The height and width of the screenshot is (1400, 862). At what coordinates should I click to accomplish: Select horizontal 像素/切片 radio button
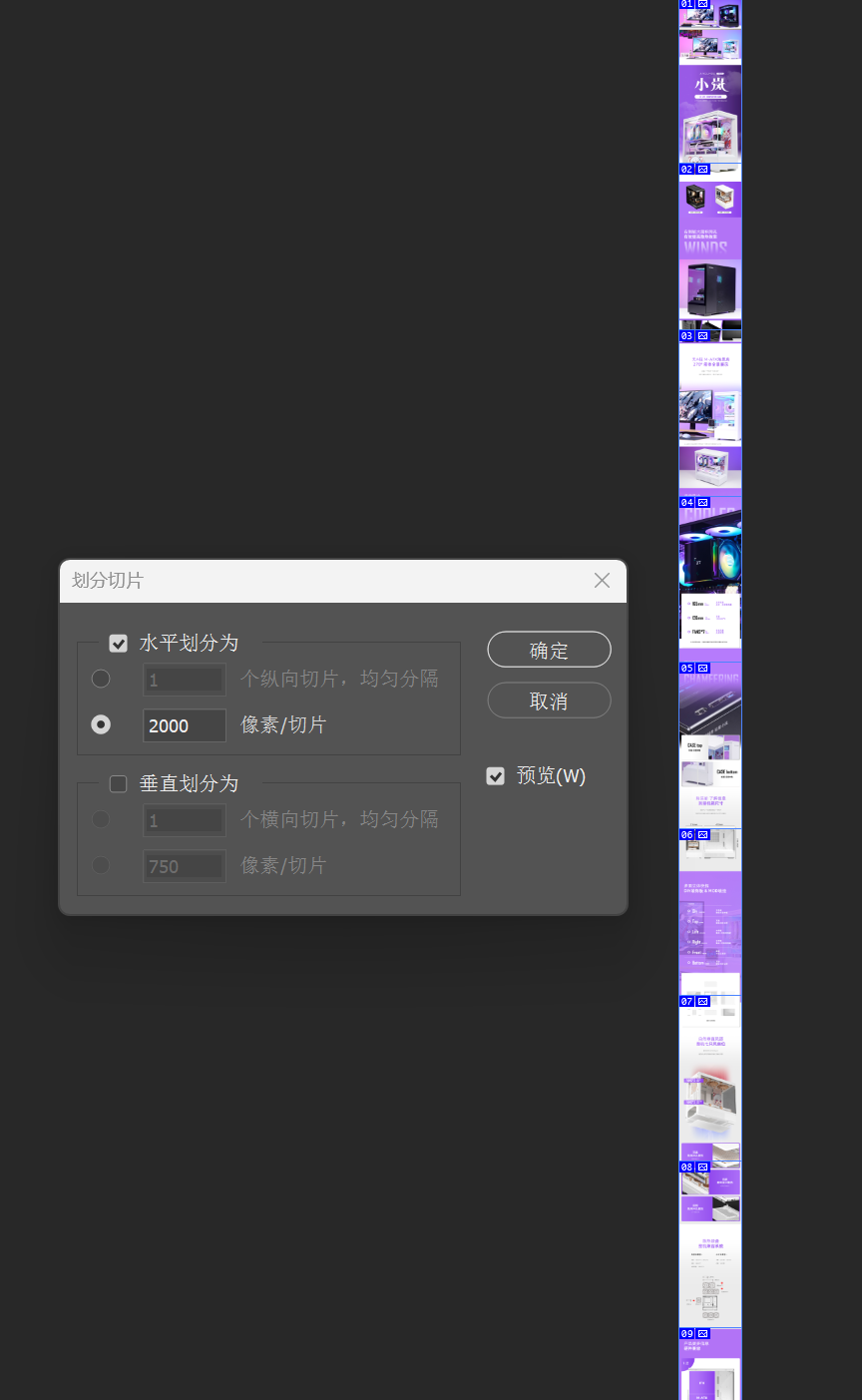101,724
